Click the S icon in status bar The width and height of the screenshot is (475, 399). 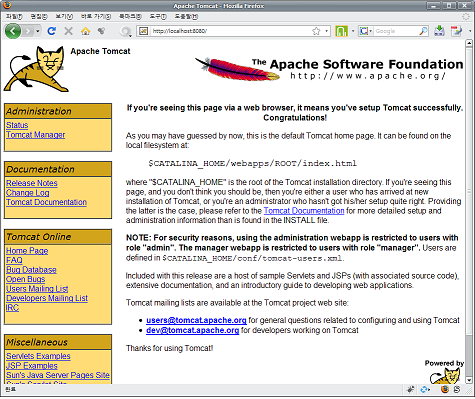coord(457,389)
